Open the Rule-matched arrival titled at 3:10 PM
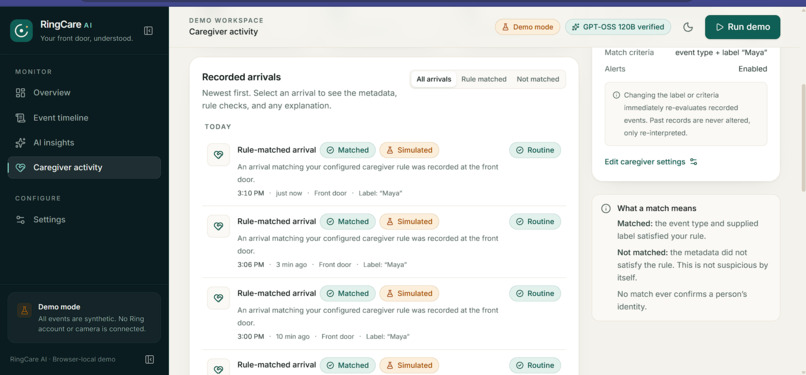 [x=277, y=150]
